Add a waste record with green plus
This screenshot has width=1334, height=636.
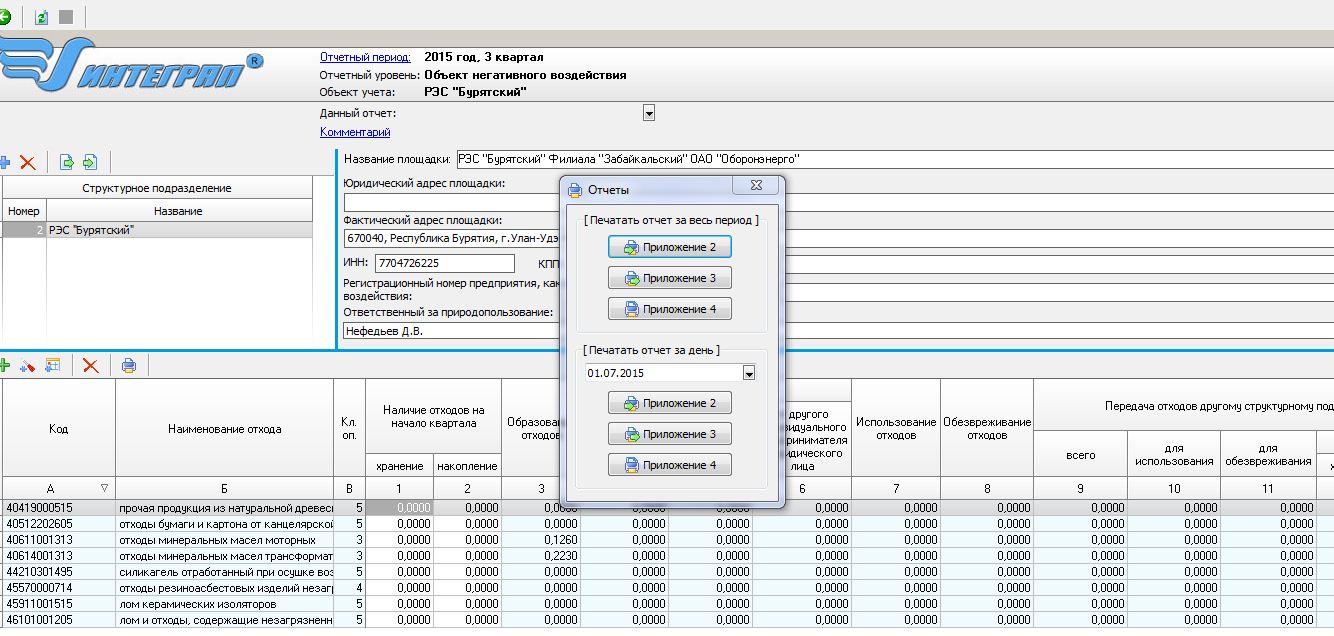pos(5,366)
